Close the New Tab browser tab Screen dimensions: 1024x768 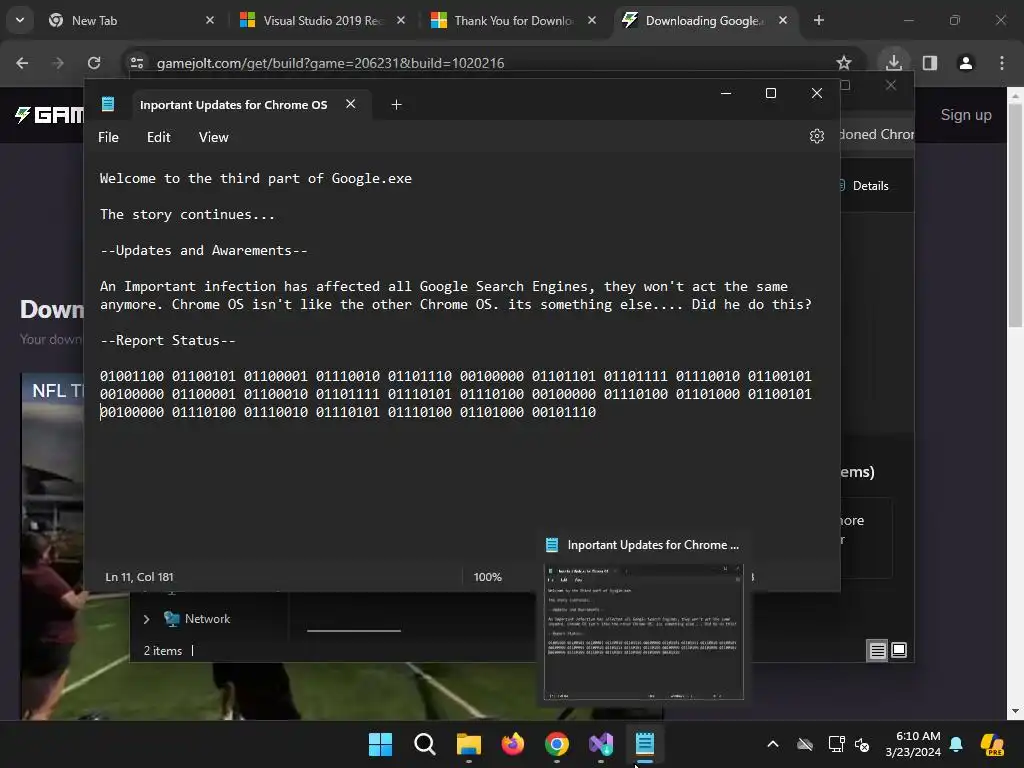coord(210,20)
